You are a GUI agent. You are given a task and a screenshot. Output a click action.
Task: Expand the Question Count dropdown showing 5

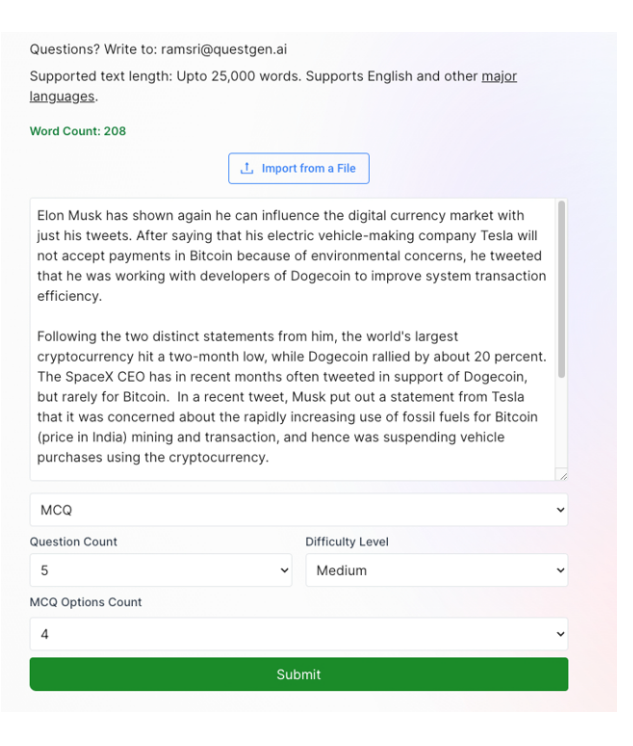click(x=160, y=571)
